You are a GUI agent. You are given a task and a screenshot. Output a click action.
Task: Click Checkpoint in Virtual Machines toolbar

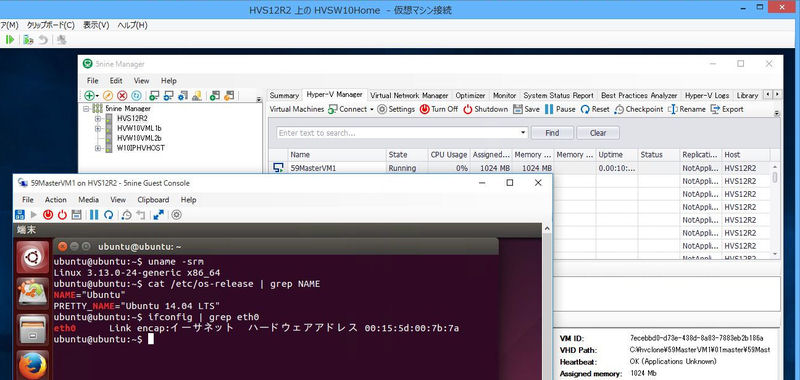pyautogui.click(x=639, y=109)
